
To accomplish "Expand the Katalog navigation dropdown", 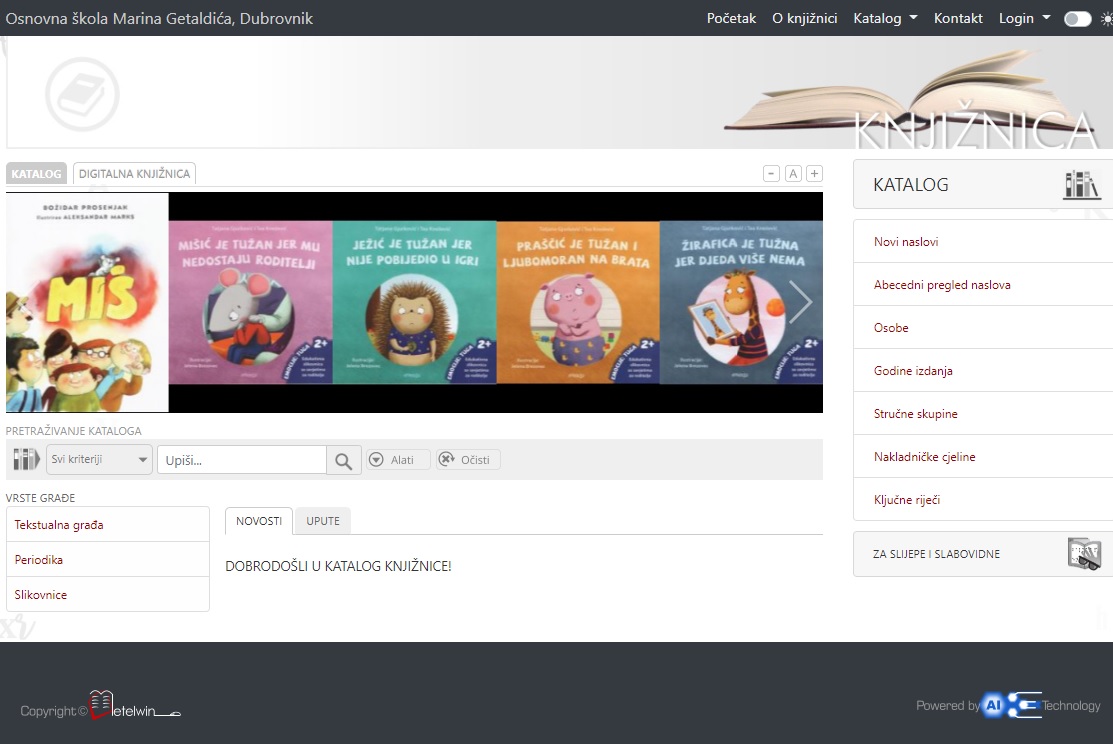I will pos(885,18).
